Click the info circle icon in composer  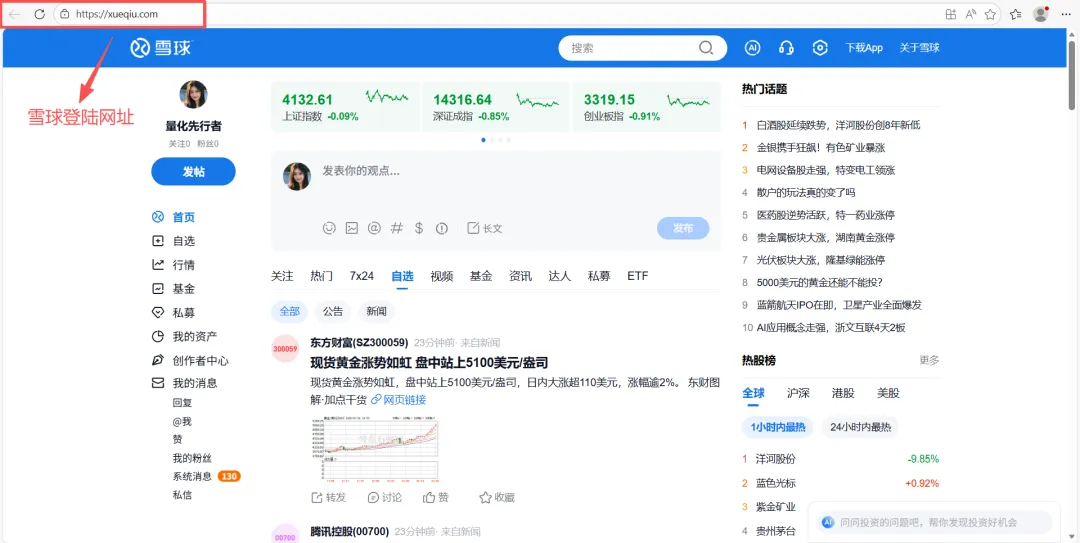[x=442, y=228]
